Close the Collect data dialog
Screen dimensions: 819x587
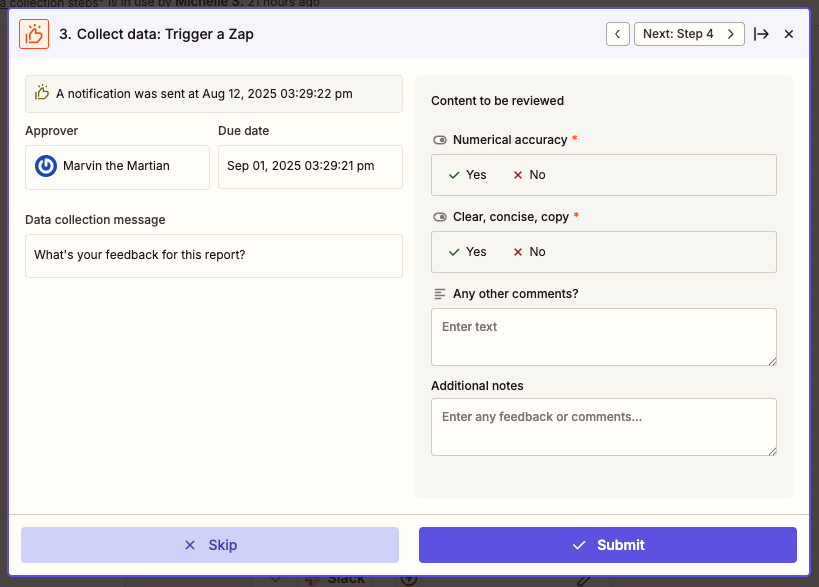coord(789,34)
